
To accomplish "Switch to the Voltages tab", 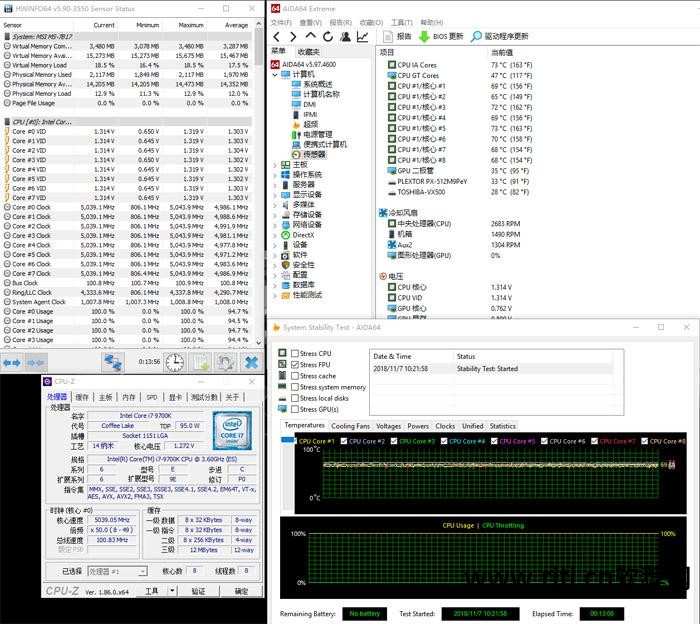I will [388, 426].
